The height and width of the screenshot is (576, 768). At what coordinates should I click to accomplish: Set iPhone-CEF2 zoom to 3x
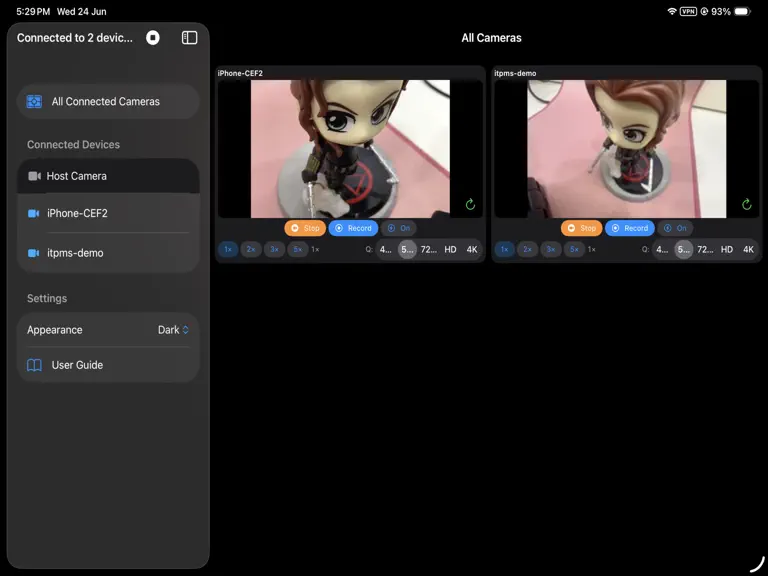pos(274,249)
